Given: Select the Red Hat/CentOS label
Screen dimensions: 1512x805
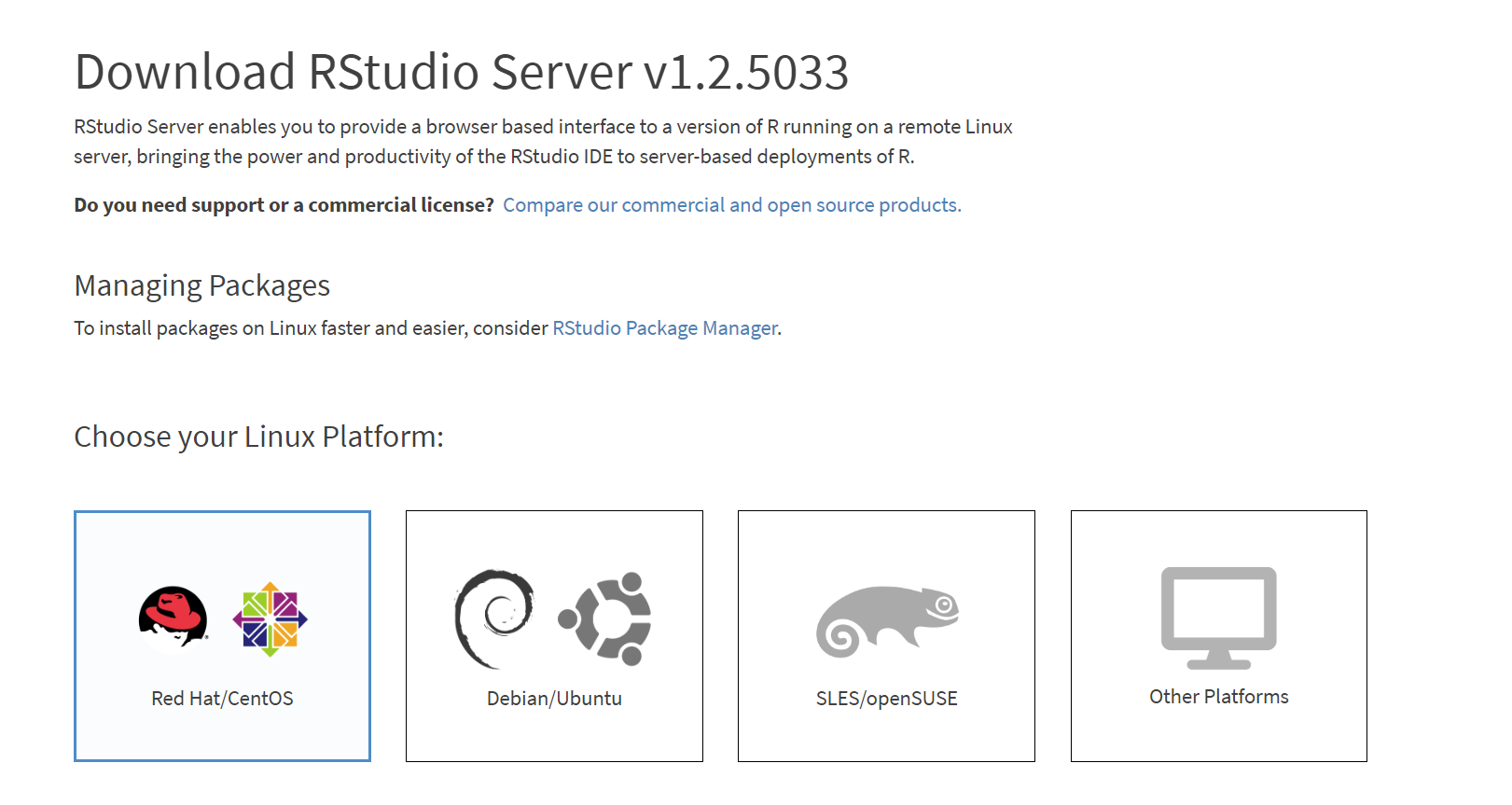Looking at the screenshot, I should click(x=222, y=699).
